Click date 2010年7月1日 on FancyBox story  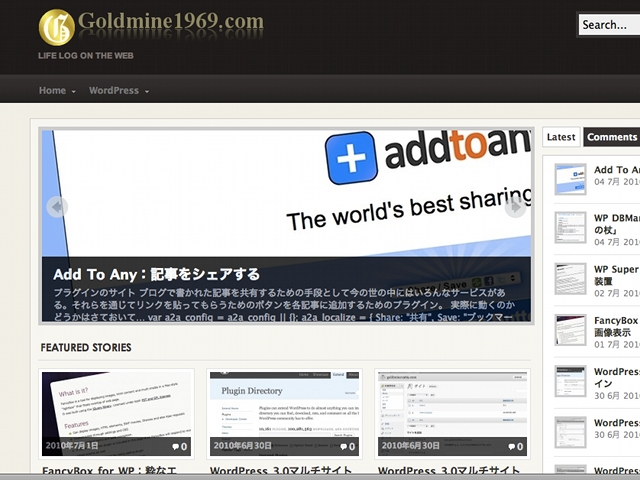coord(72,445)
